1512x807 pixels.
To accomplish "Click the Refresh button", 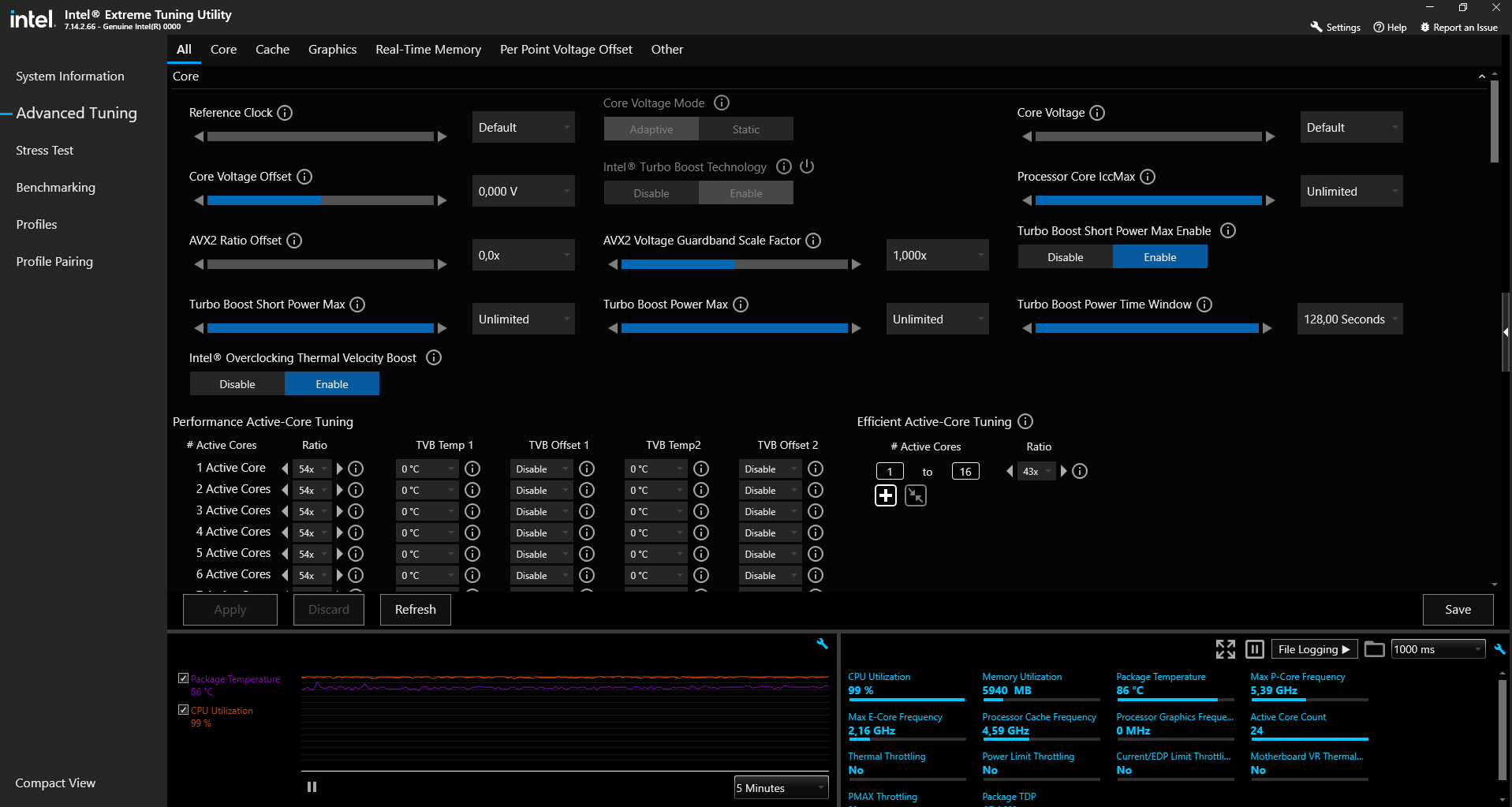I will [x=416, y=610].
